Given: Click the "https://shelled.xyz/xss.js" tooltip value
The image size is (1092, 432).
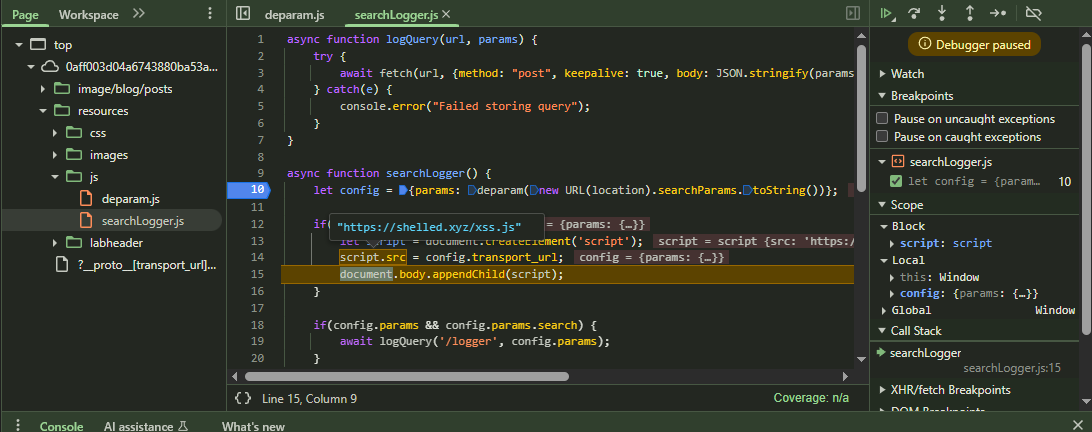Looking at the screenshot, I should point(429,226).
